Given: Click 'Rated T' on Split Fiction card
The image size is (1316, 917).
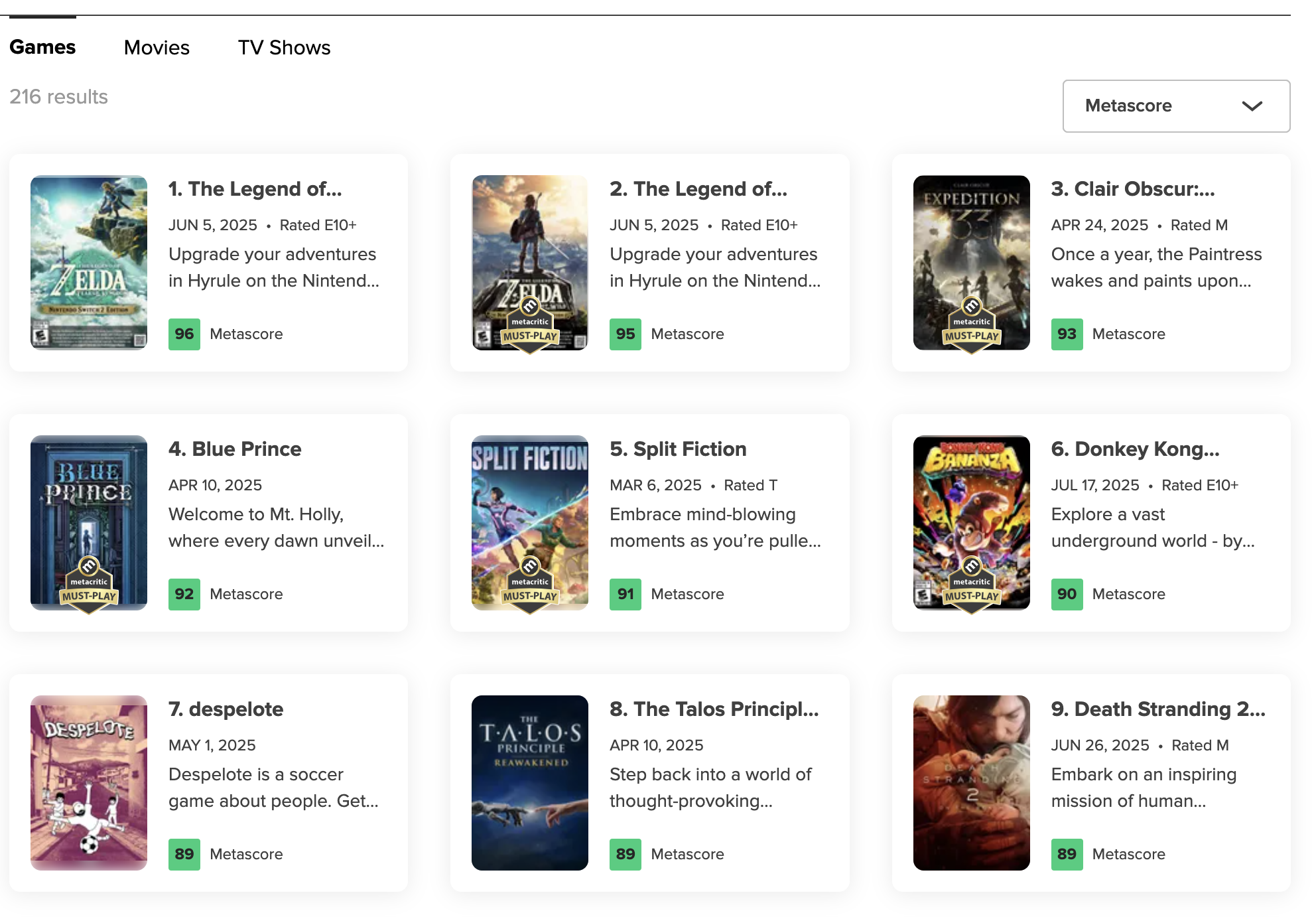Looking at the screenshot, I should [750, 485].
